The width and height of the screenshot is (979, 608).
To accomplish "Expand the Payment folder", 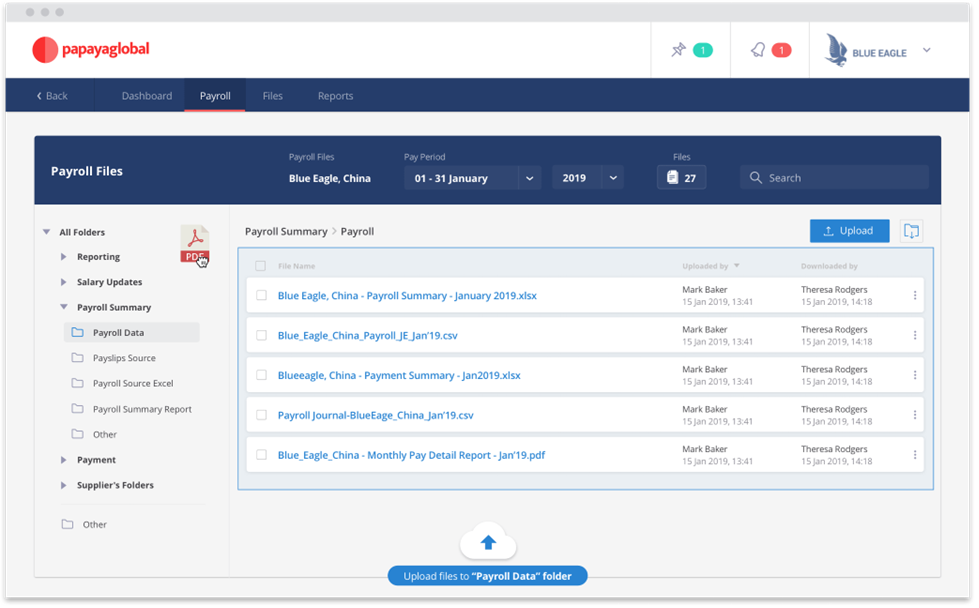I will 63,459.
